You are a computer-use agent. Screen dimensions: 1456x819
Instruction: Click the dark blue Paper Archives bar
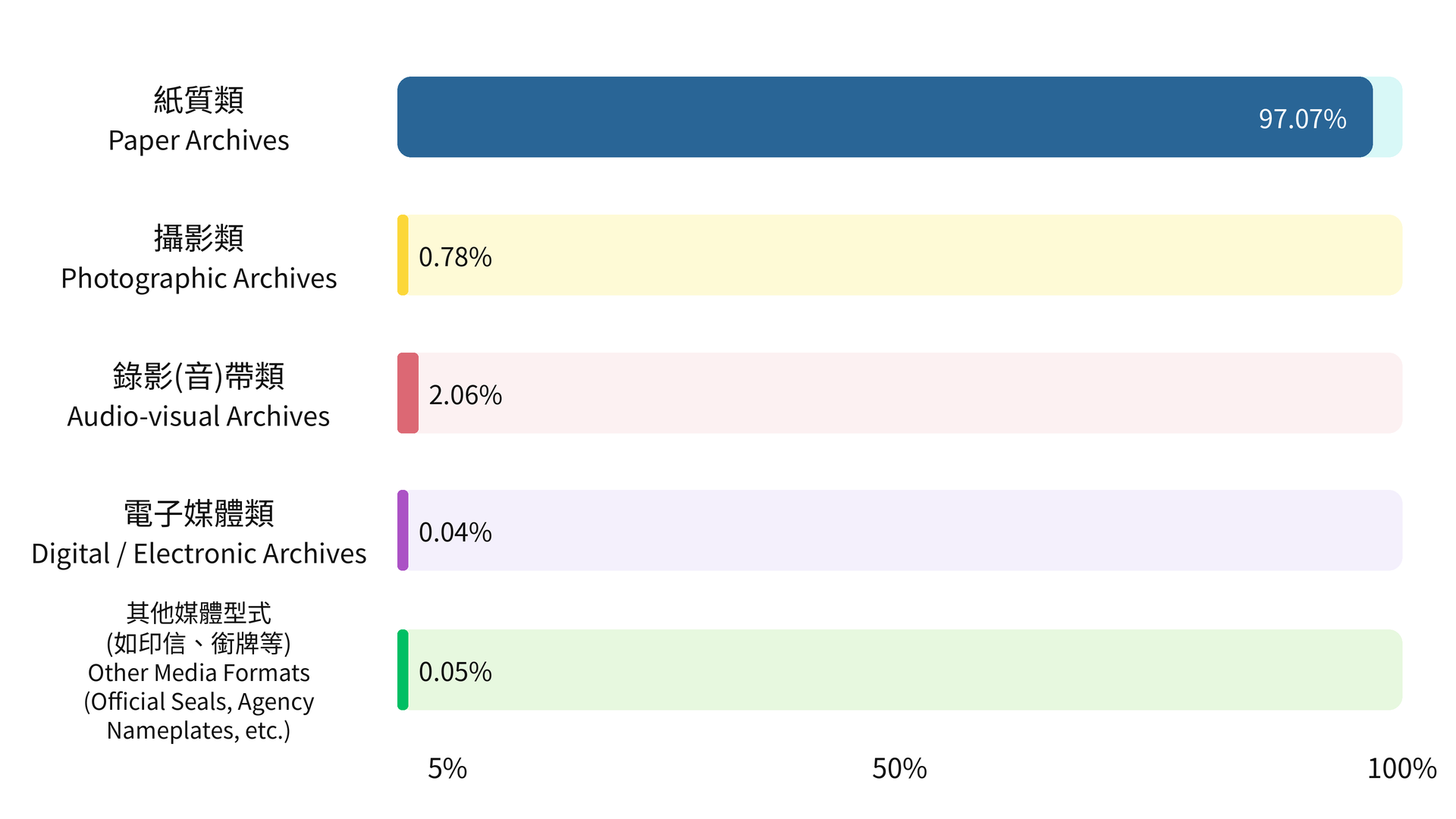884,117
